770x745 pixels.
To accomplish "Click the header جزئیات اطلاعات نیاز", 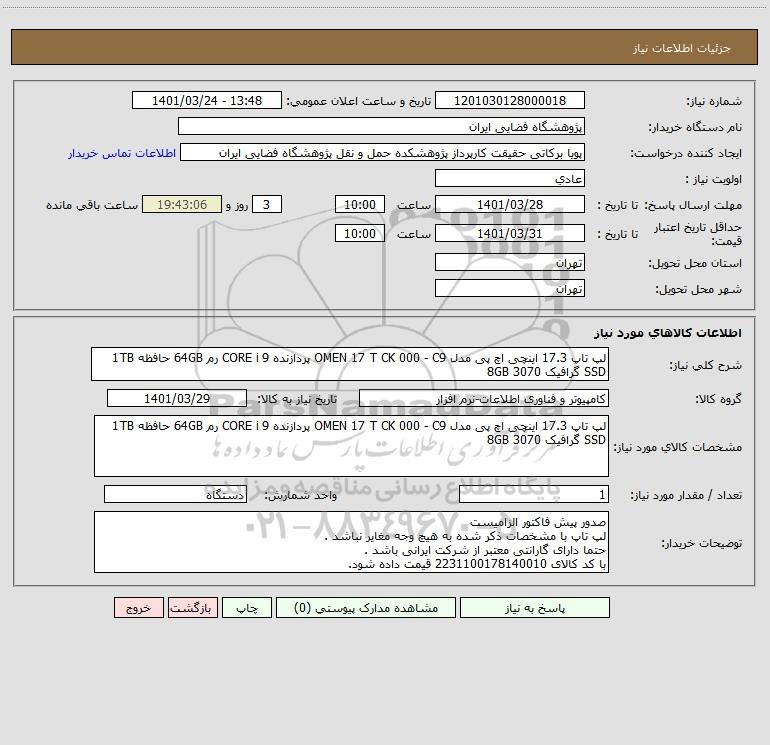I will pos(682,48).
